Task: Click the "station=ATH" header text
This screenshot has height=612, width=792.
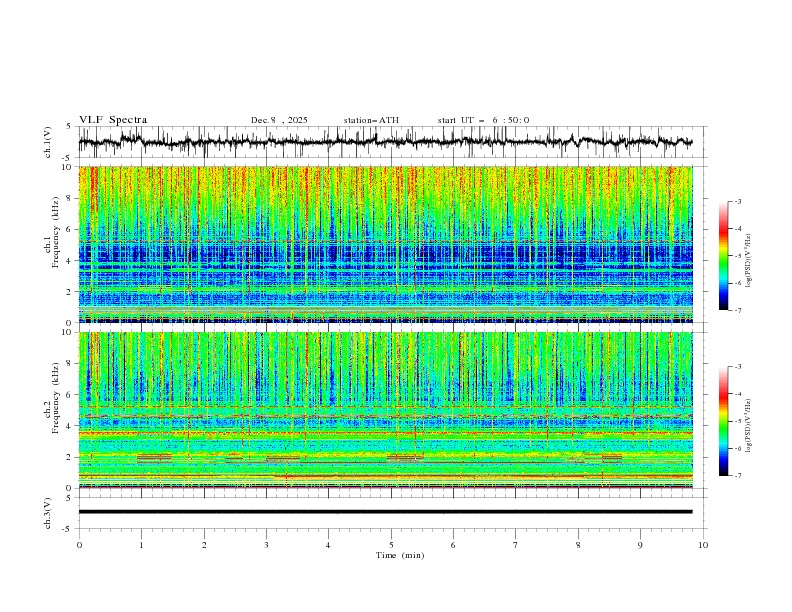Action: point(371,120)
